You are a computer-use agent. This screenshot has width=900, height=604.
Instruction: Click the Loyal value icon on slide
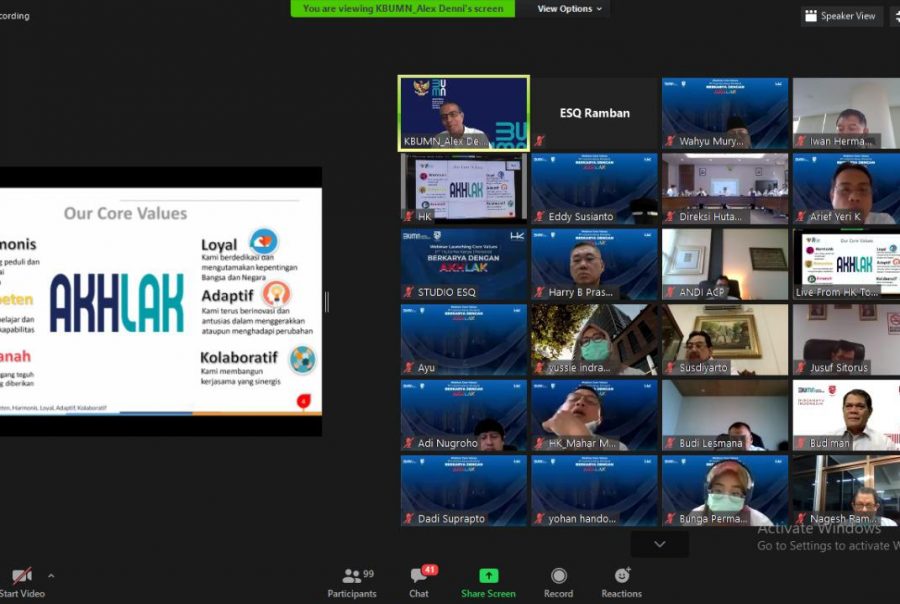pos(264,242)
